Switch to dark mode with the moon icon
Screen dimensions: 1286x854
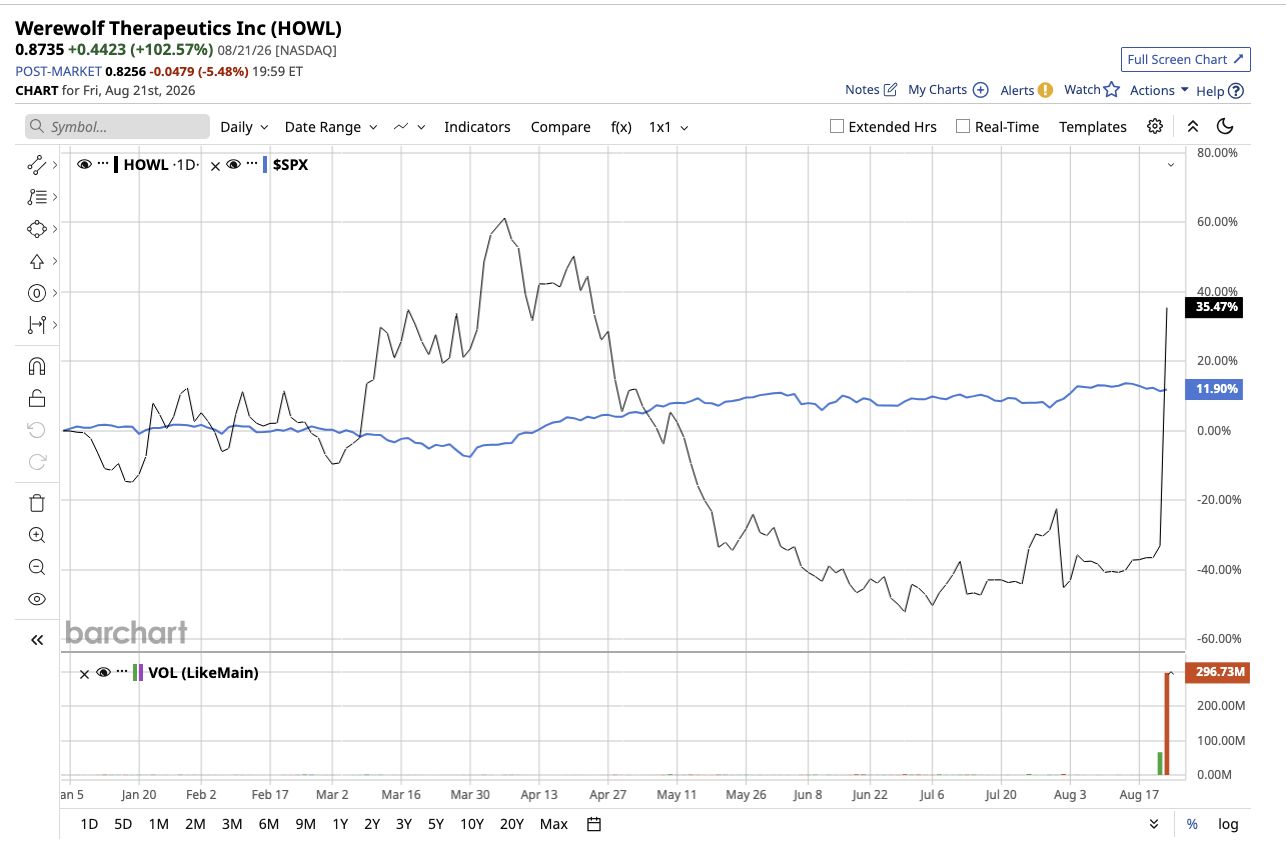click(1225, 126)
